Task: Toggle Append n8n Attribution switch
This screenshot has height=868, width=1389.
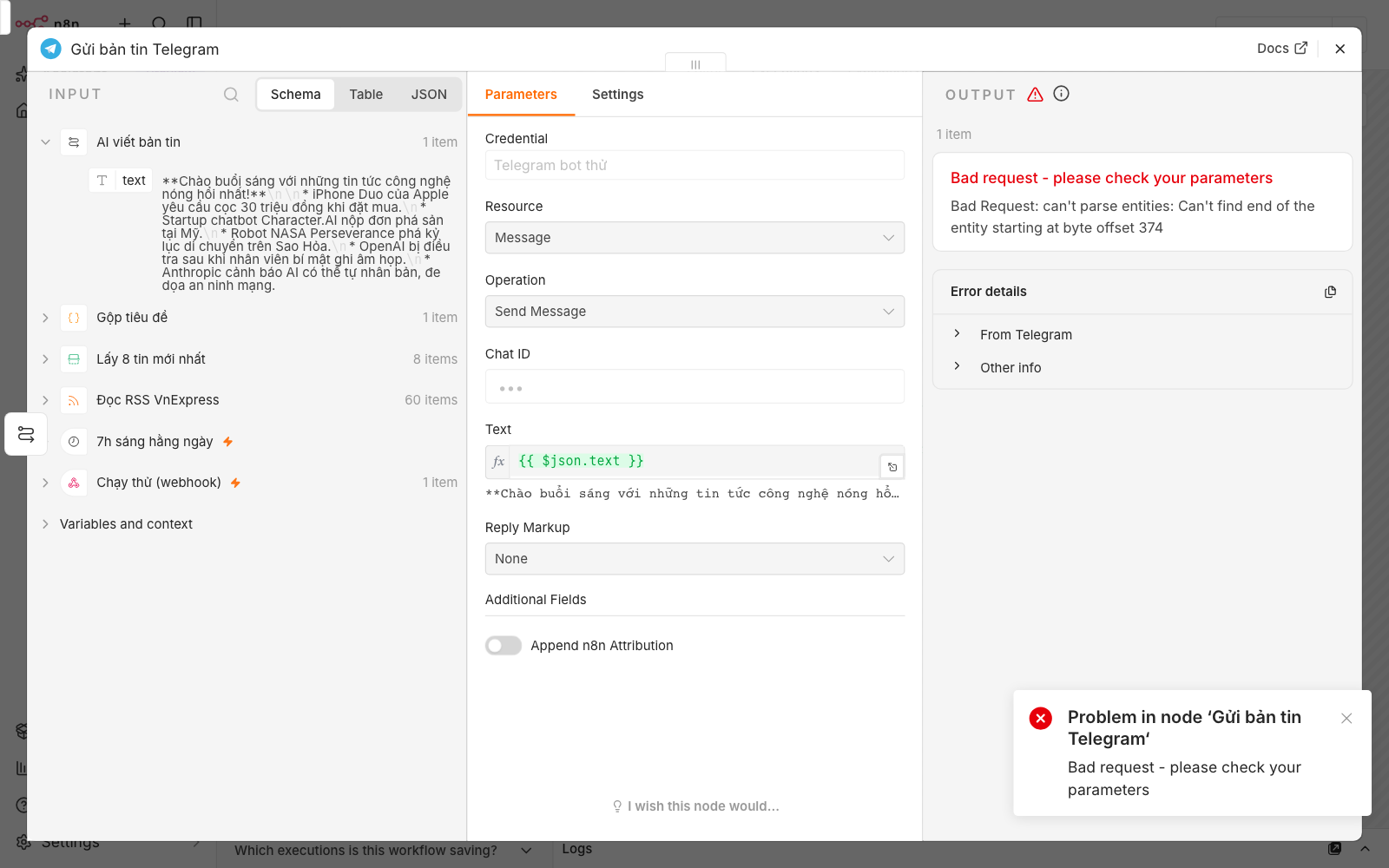Action: click(x=504, y=645)
